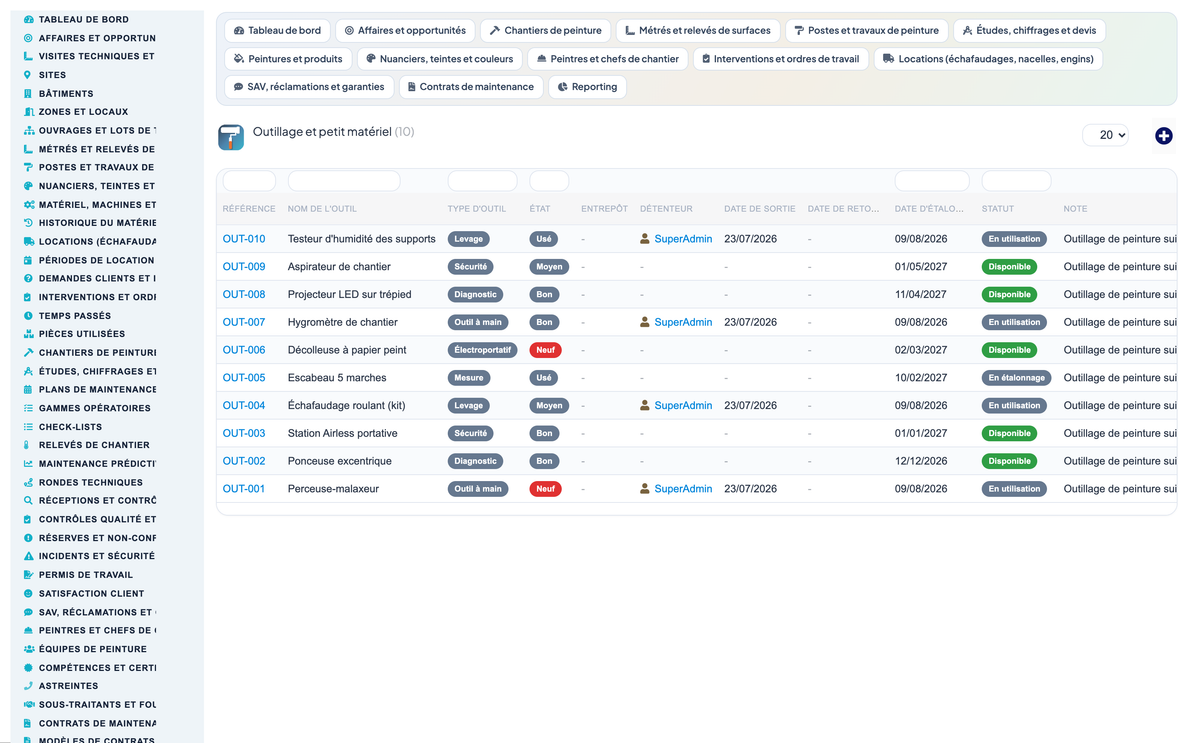1200x743 pixels.
Task: Click the blue plus add-record icon
Action: click(1163, 136)
